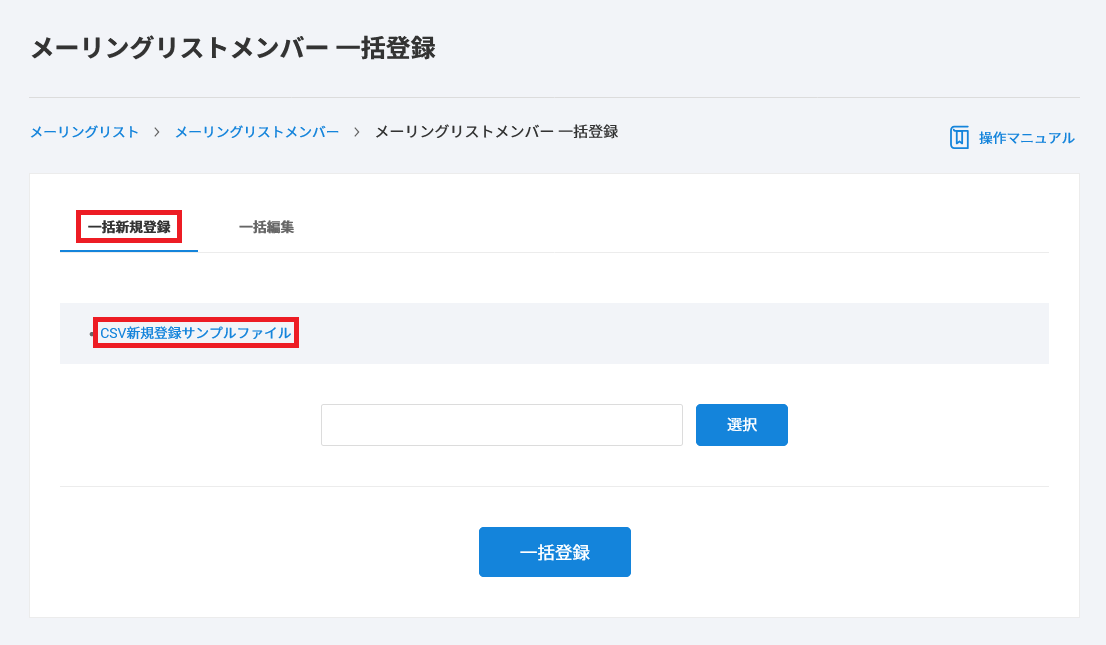Click divider line above 一括登録 button
This screenshot has height=645, width=1106.
tap(554, 486)
